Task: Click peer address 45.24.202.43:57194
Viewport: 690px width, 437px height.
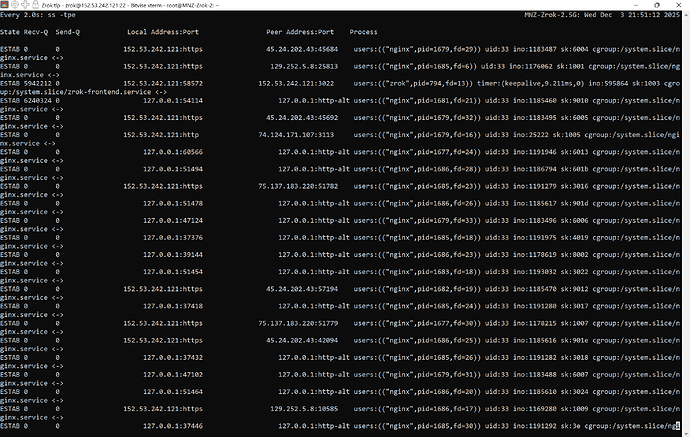Action: pyautogui.click(x=302, y=290)
